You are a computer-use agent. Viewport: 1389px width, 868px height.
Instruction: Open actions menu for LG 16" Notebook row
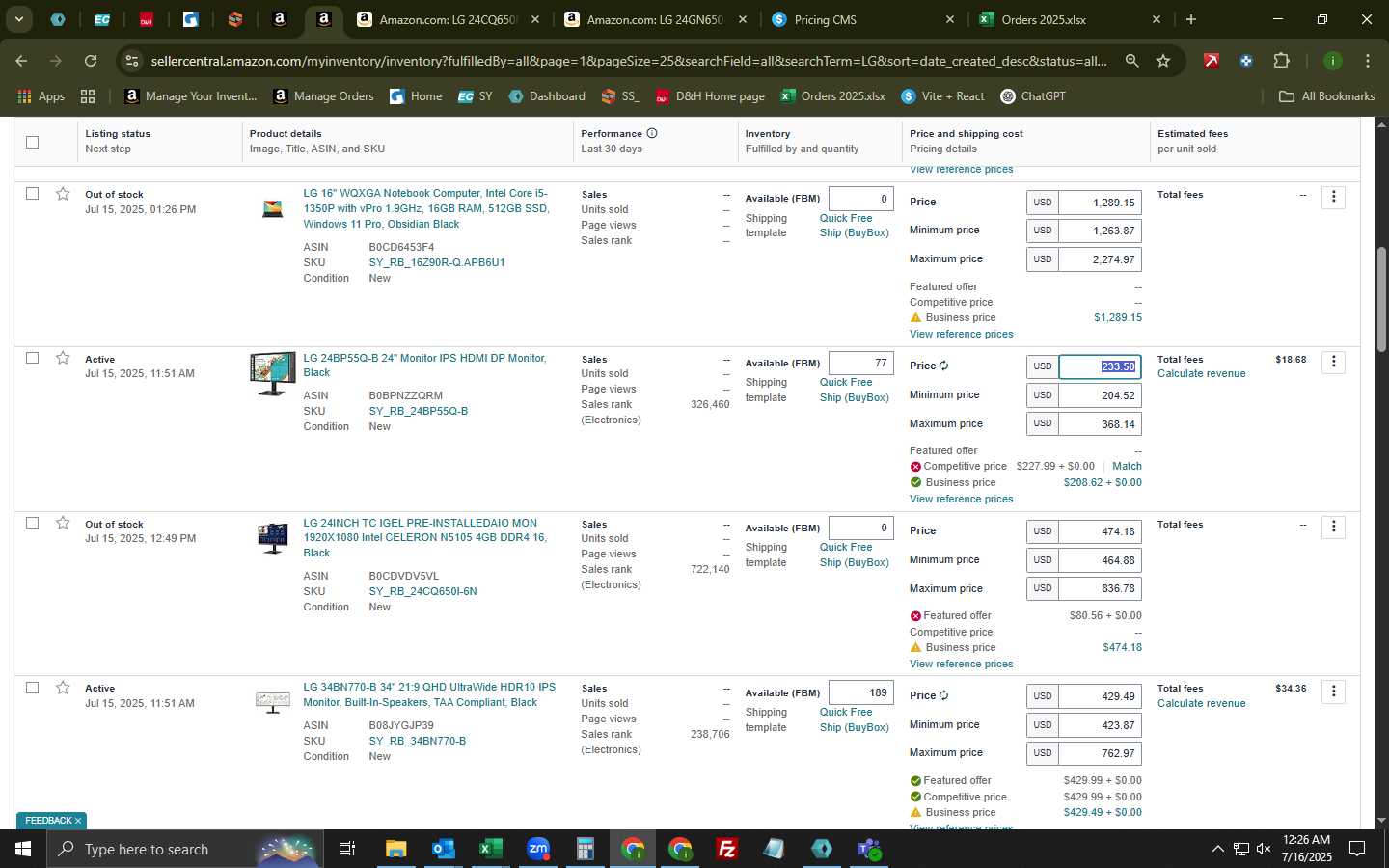click(1334, 197)
